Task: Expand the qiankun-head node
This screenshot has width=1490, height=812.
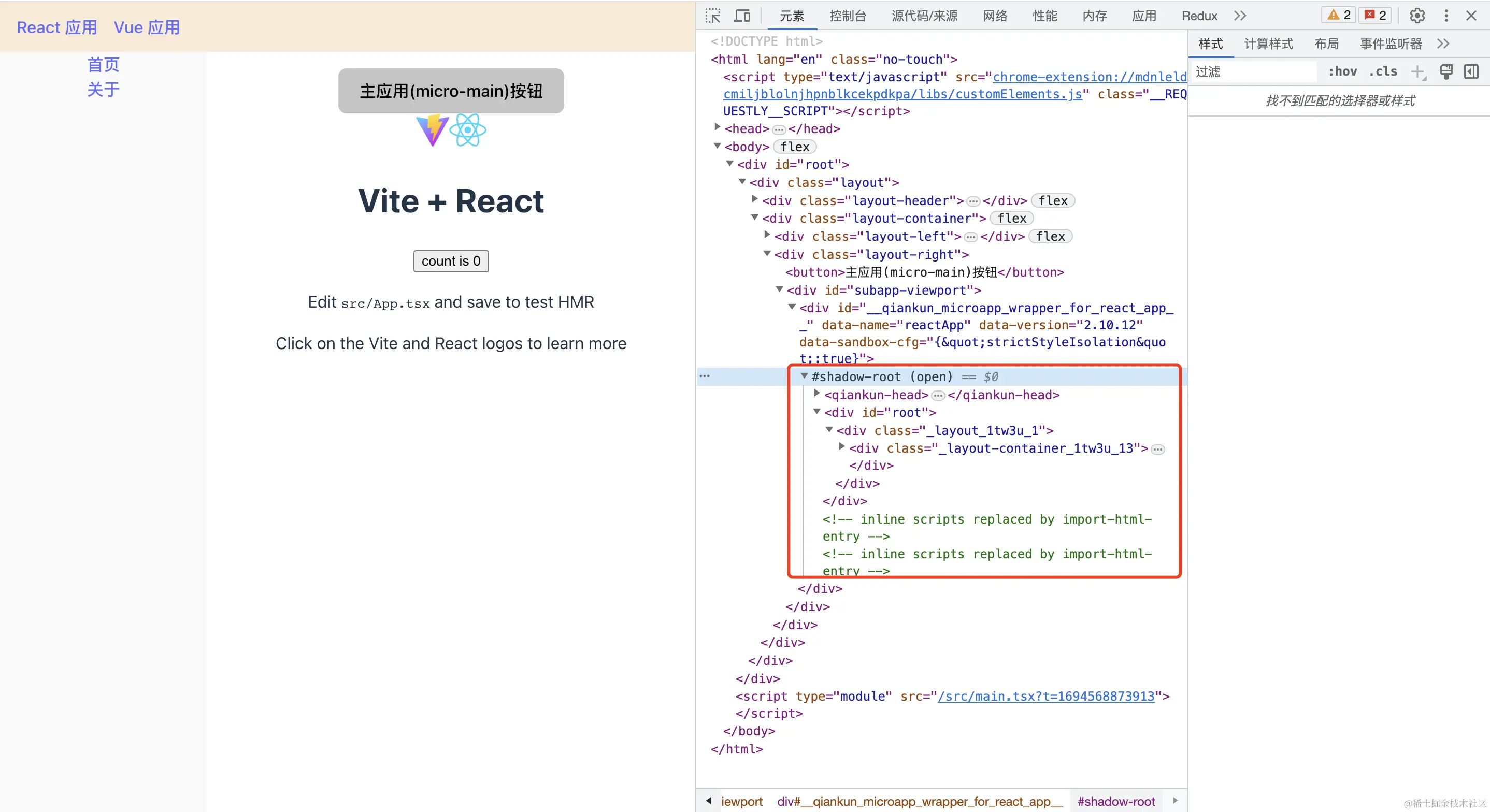Action: coord(816,394)
